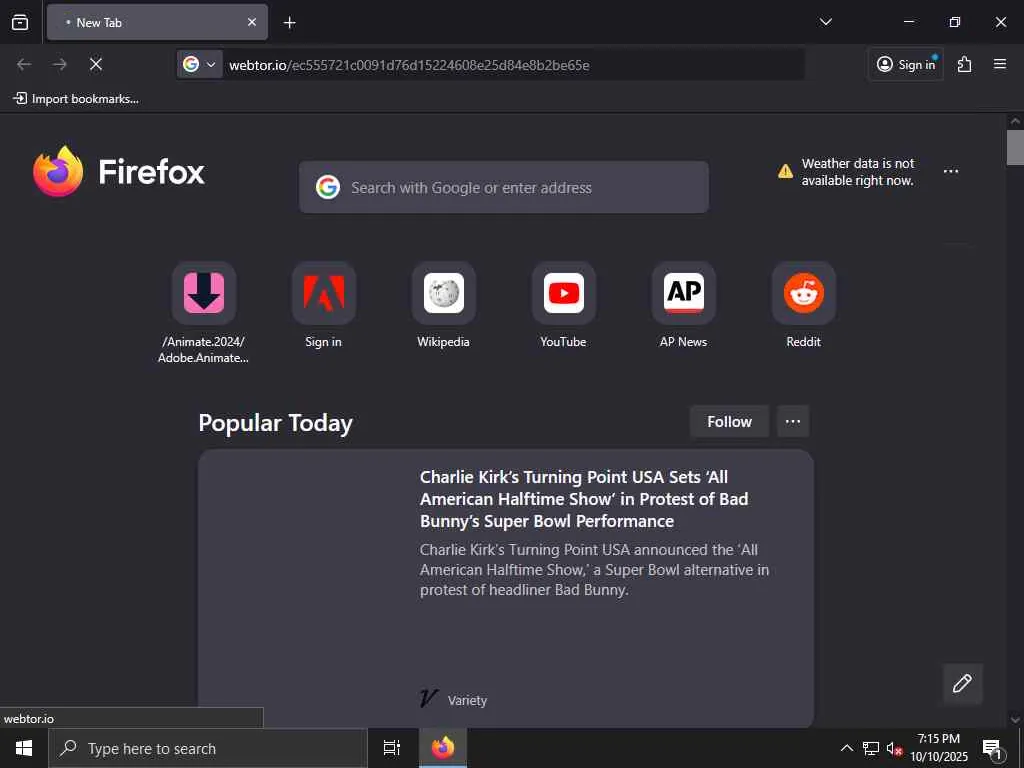1024x768 pixels.
Task: Click the Firefox logo on new tab page
Action: pos(119,172)
